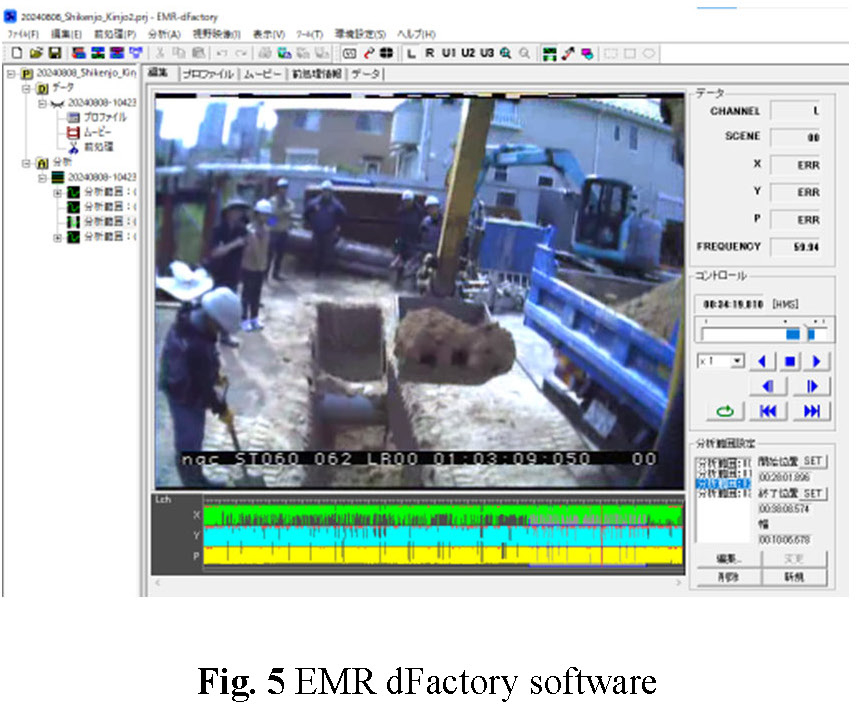Image resolution: width=856 pixels, height=704 pixels.
Task: Click the zoom-in magnifier toolbar icon
Action: point(506,53)
